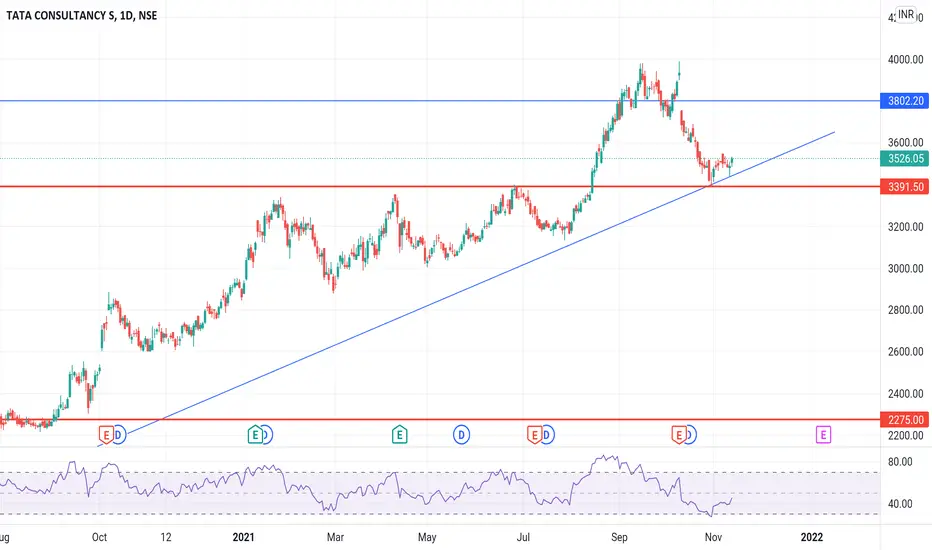The height and width of the screenshot is (550, 932).
Task: Click the 3000.00 price axis label
Action: 905,269
